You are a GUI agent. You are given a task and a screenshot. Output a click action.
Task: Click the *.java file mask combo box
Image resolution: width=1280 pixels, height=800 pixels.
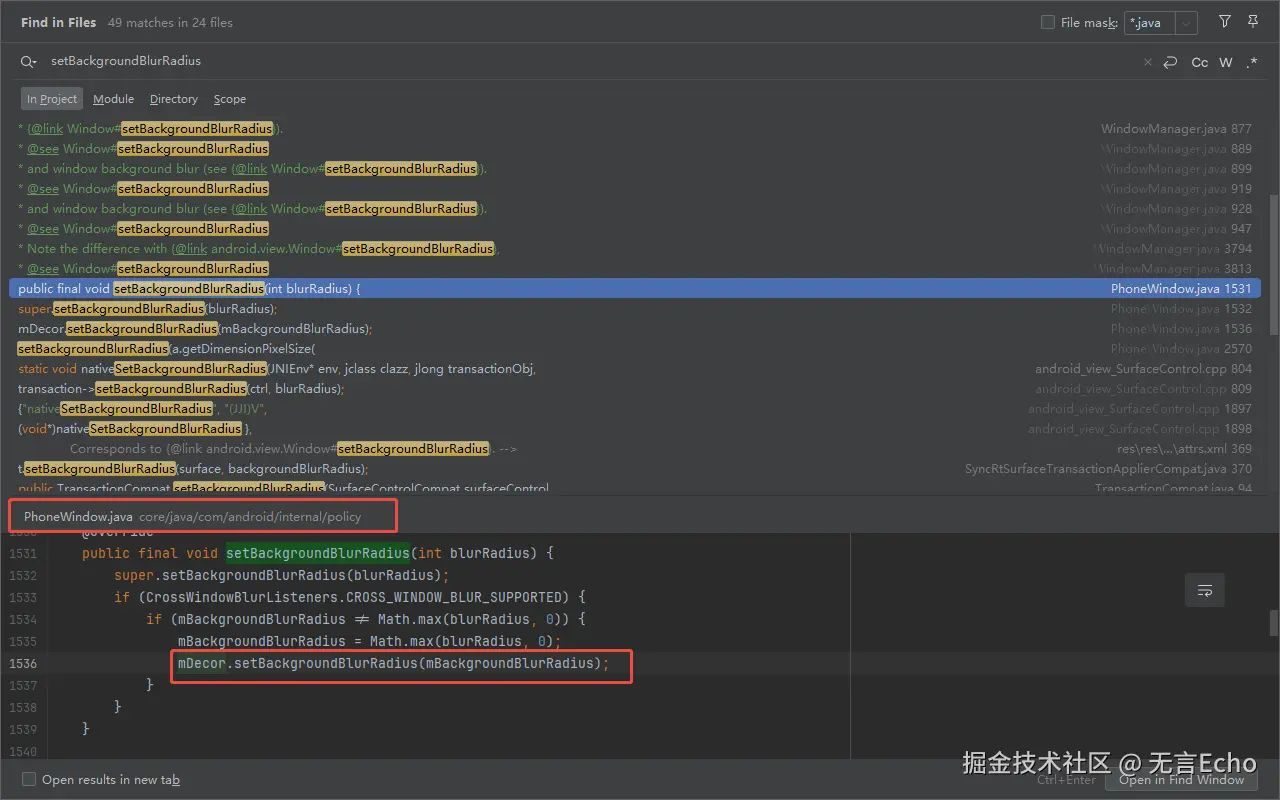tap(1149, 23)
